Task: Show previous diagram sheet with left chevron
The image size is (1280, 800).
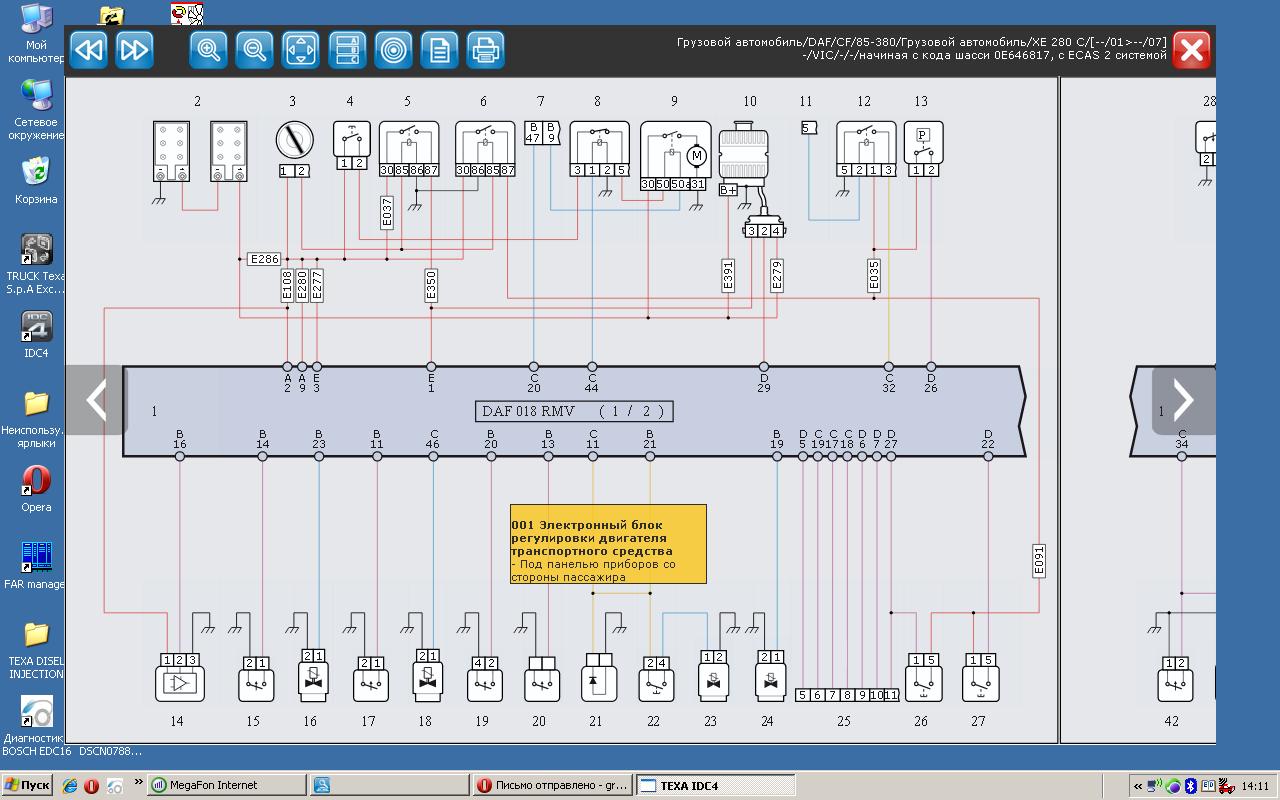Action: click(96, 400)
